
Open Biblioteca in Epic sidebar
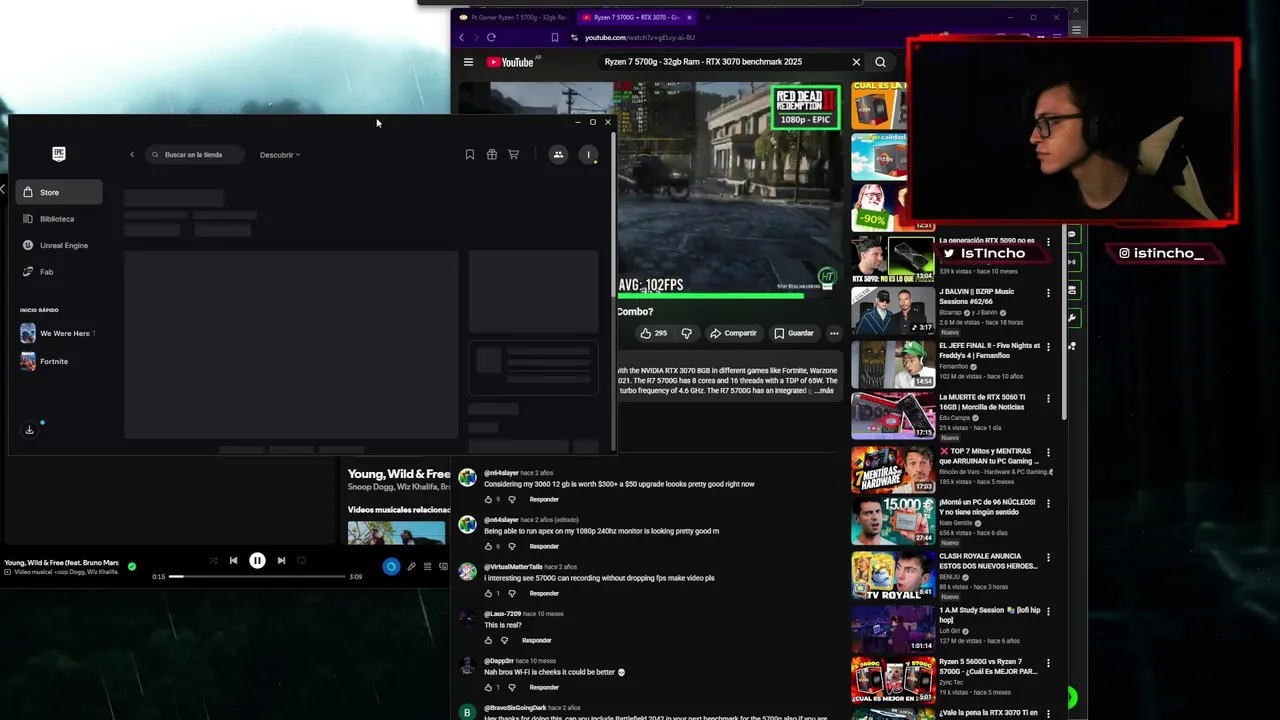(x=60, y=219)
